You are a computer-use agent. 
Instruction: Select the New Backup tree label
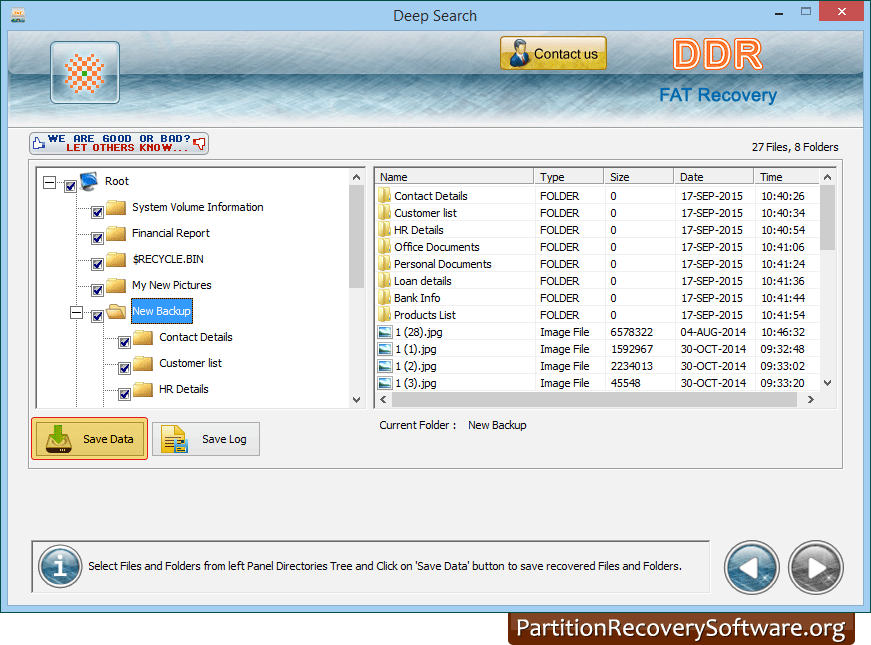pos(162,311)
